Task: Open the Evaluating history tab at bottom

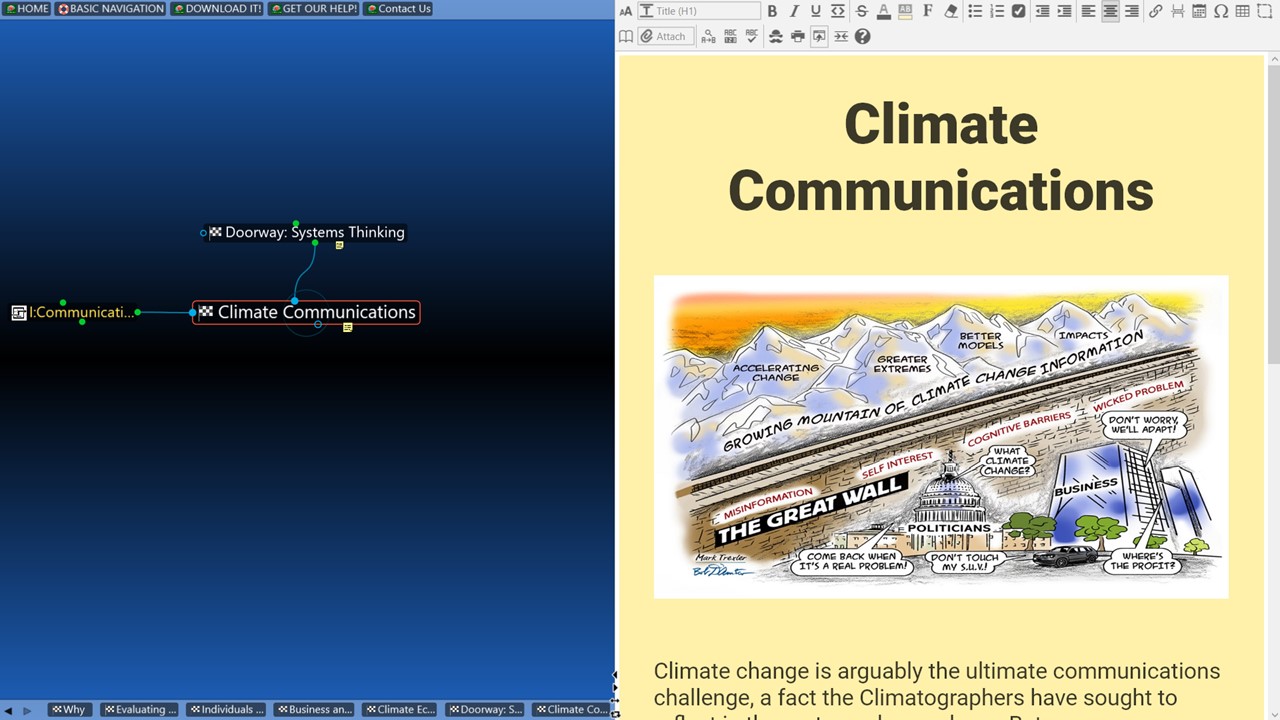Action: click(x=140, y=710)
